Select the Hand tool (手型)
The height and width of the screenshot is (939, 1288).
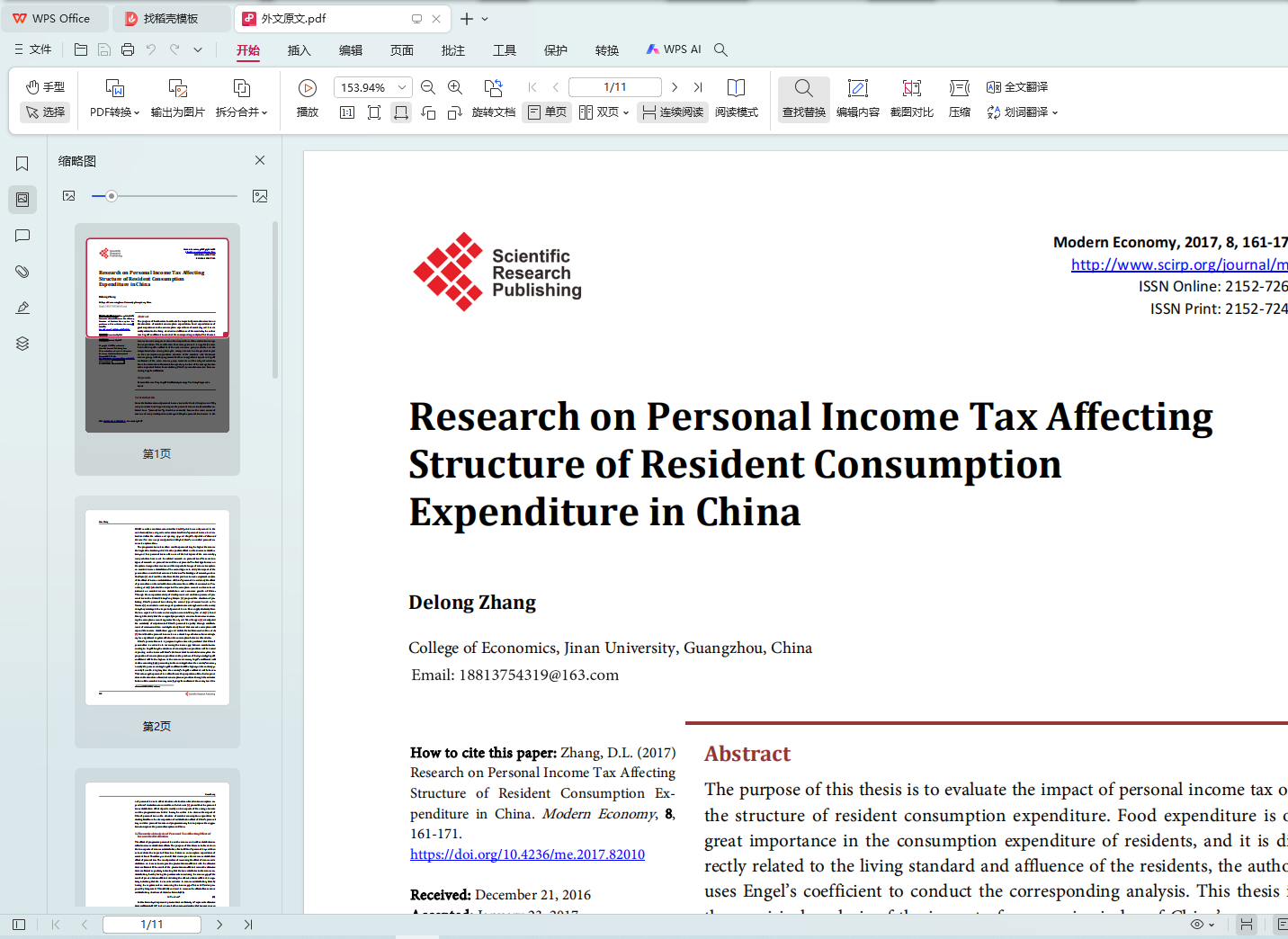45,87
